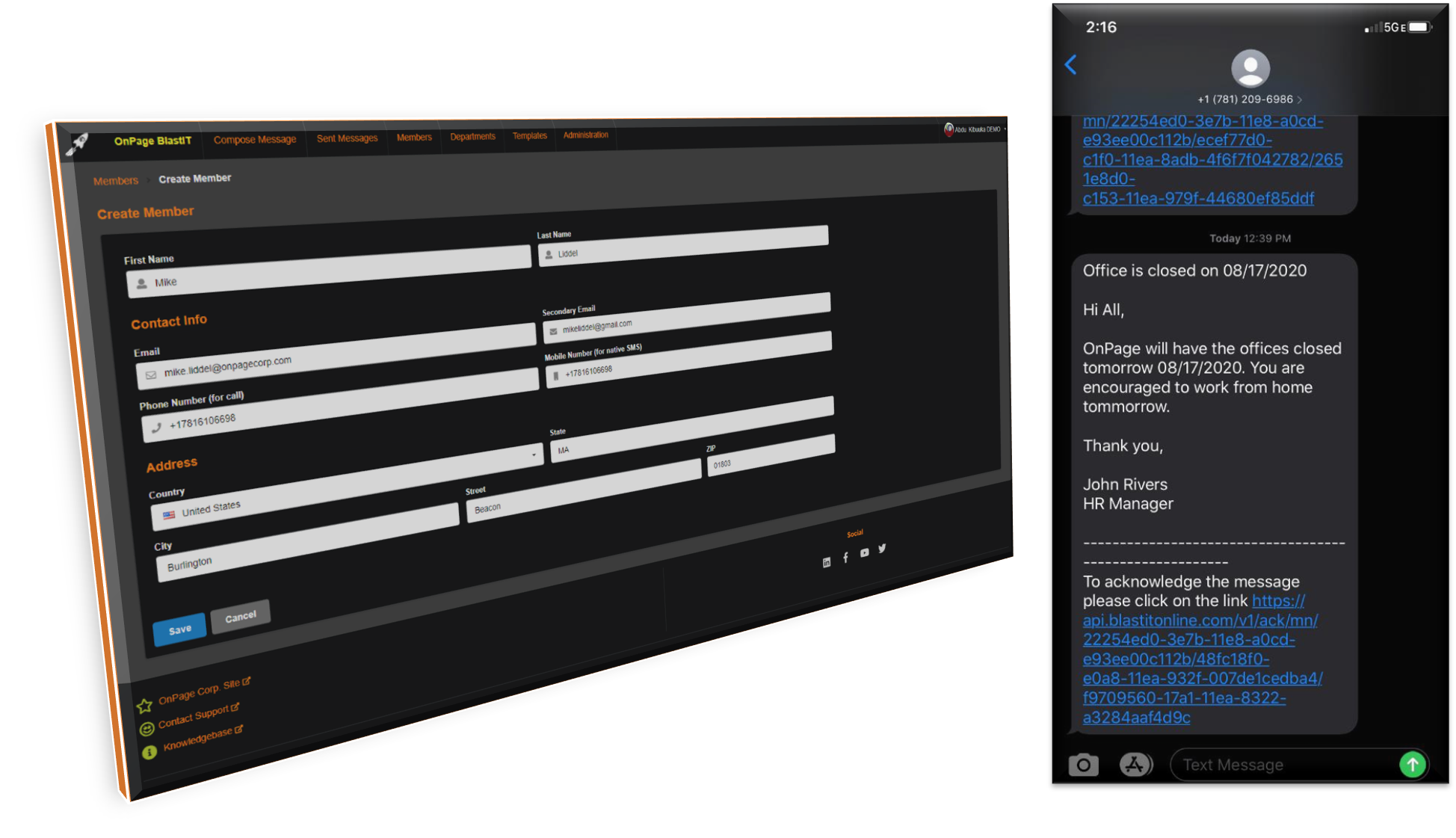Click the Email field with onpagecorp address
Screen dimensions: 1456x838
coord(336,356)
